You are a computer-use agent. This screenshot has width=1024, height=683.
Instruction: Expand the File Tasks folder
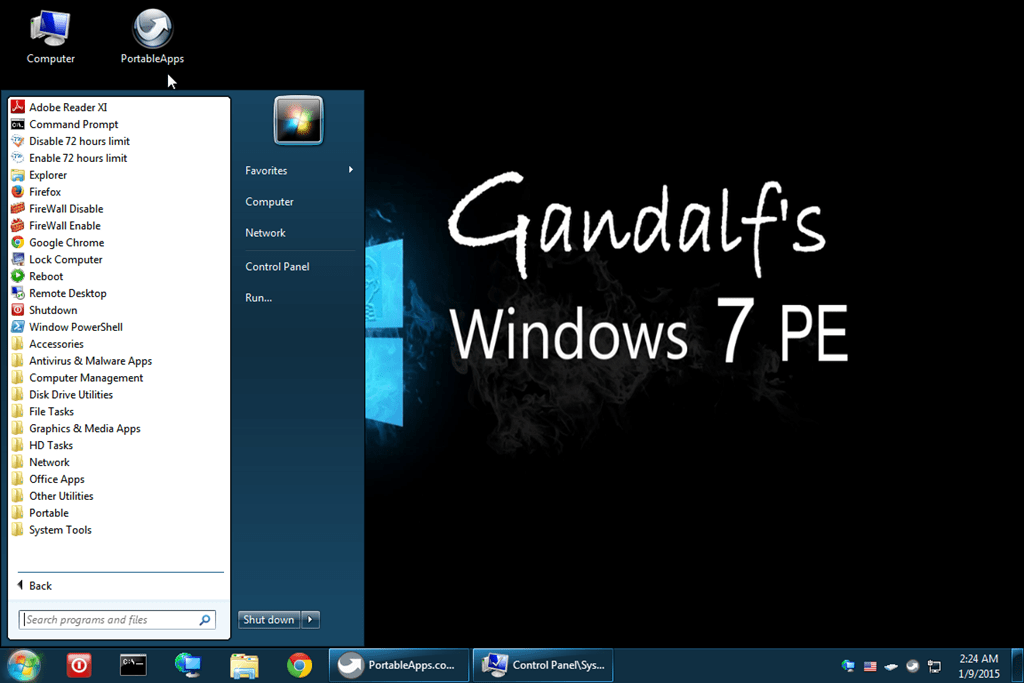click(42, 412)
